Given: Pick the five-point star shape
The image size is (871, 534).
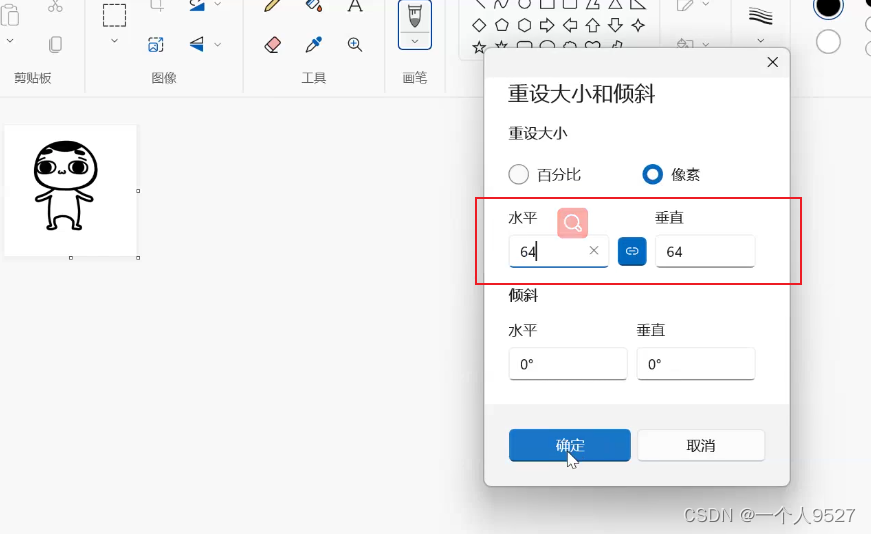Looking at the screenshot, I should click(479, 47).
